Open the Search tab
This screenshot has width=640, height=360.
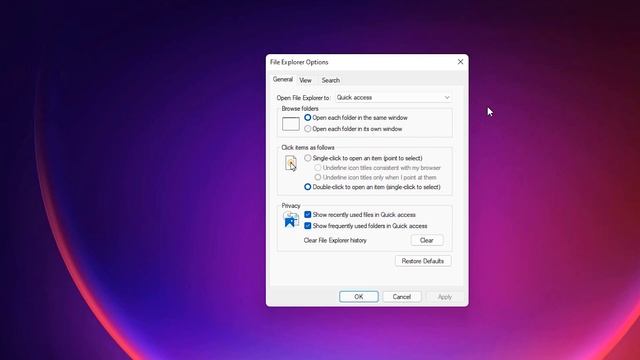[331, 80]
